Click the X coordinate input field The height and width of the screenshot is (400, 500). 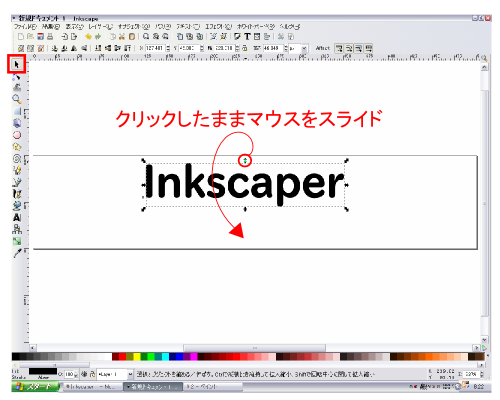(x=155, y=48)
